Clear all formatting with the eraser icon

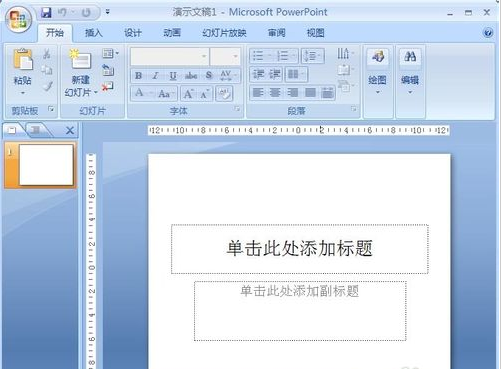[224, 93]
